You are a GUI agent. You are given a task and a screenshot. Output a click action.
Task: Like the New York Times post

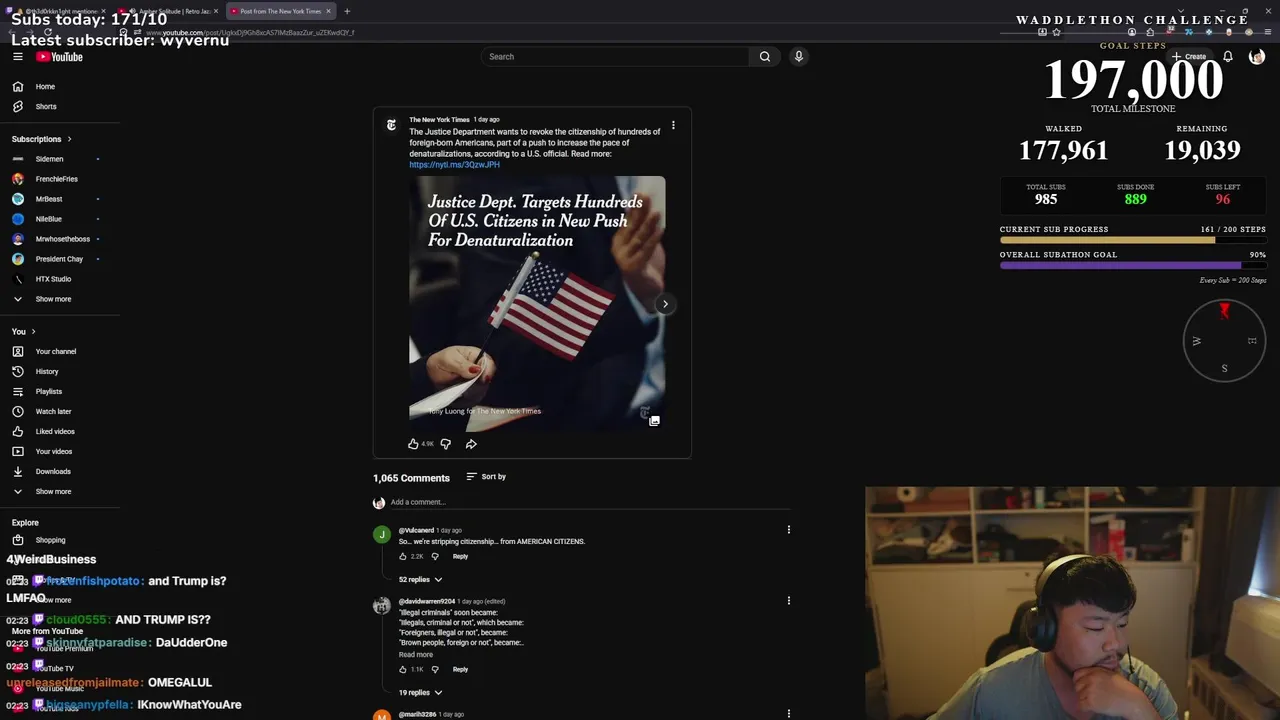click(x=413, y=444)
